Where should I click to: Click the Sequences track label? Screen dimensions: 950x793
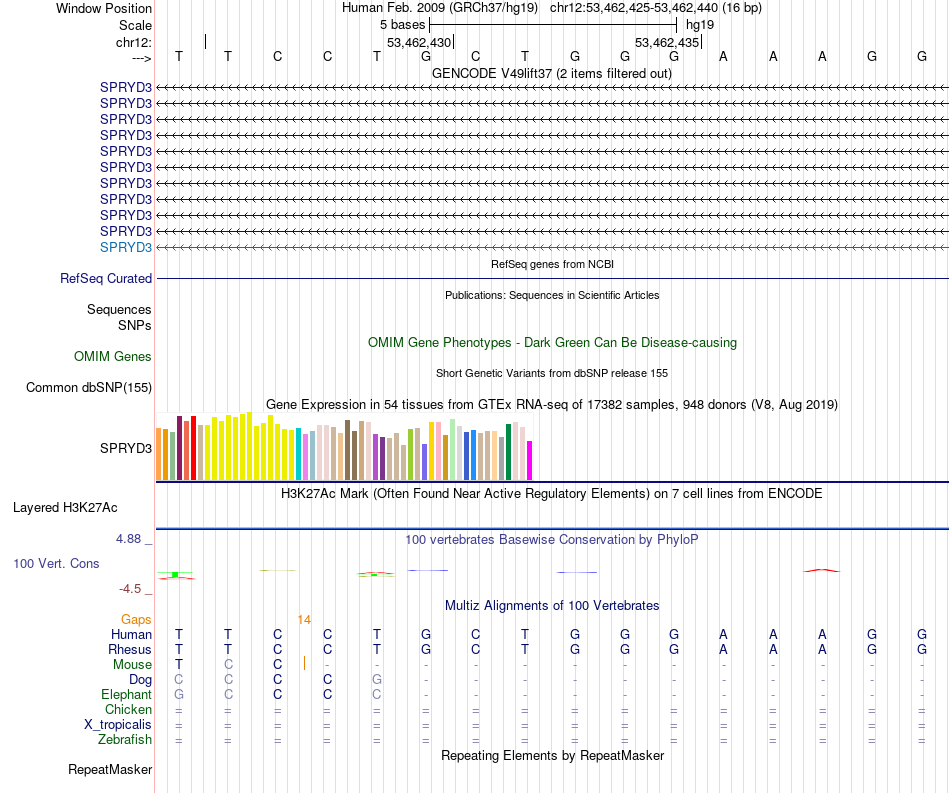pos(119,310)
